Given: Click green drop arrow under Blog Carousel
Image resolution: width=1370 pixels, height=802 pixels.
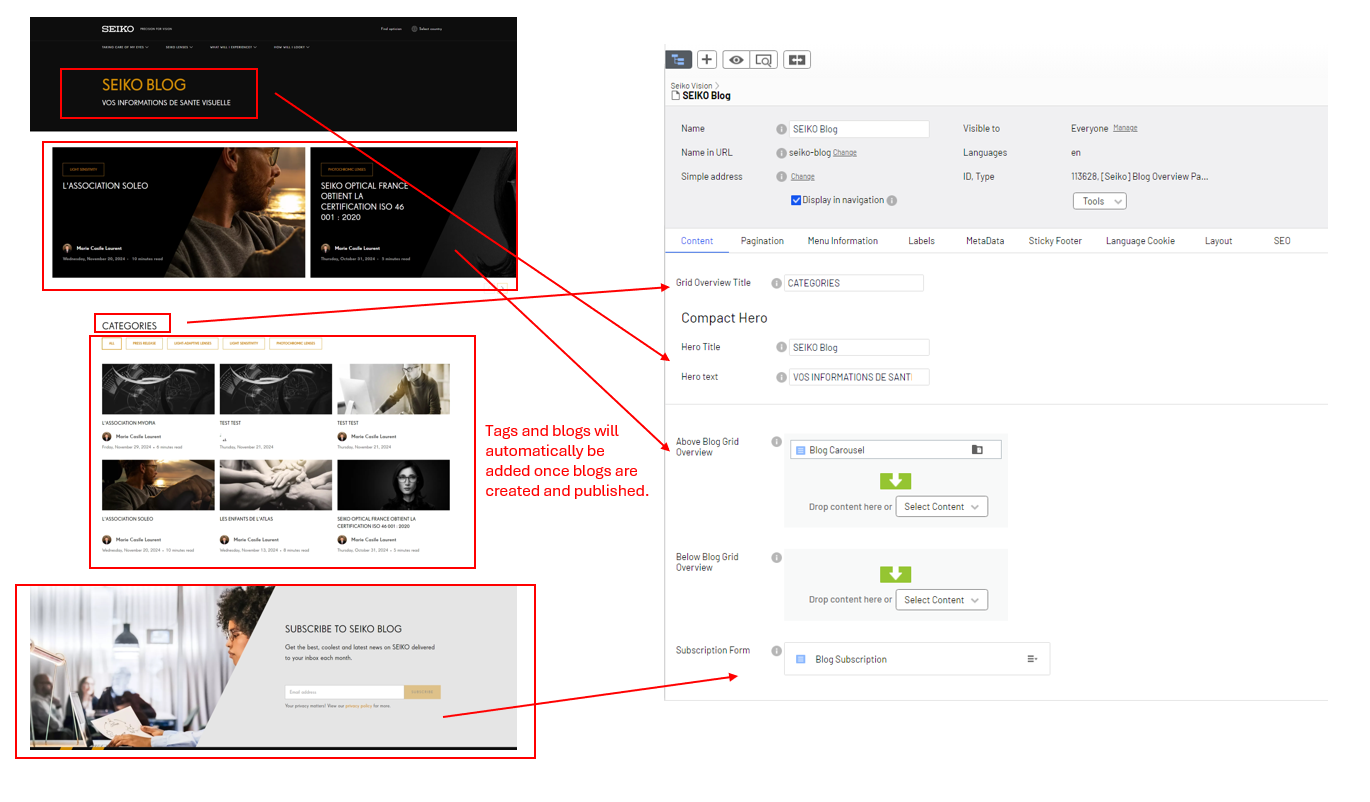Looking at the screenshot, I should pos(895,482).
